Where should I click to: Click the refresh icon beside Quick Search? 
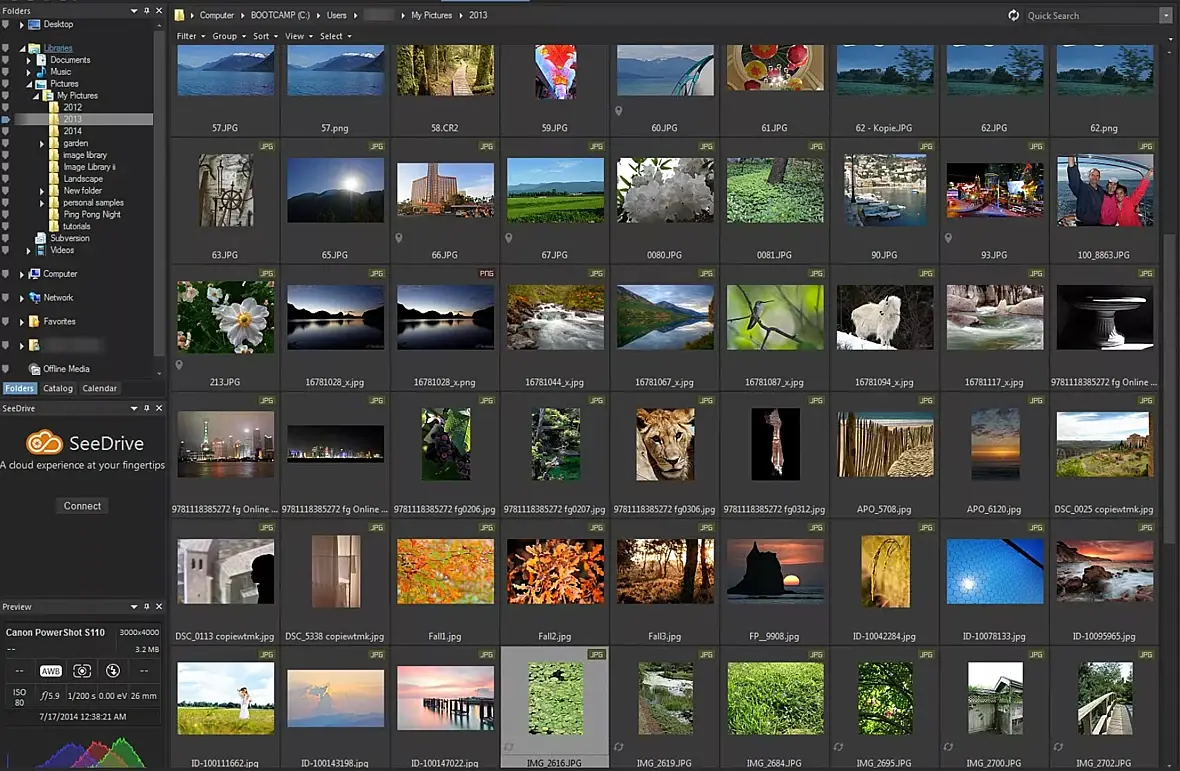pyautogui.click(x=1013, y=15)
